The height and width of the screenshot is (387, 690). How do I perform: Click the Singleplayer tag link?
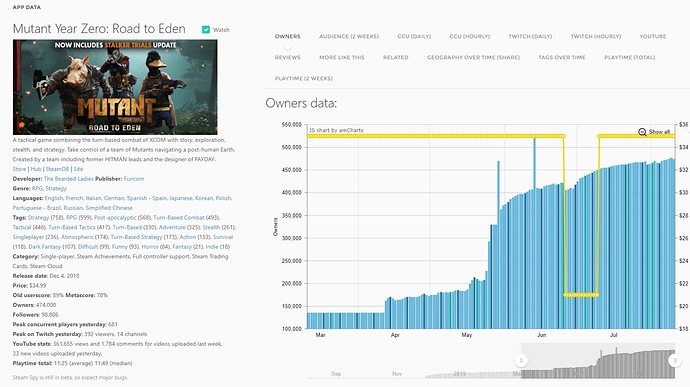[x=28, y=237]
